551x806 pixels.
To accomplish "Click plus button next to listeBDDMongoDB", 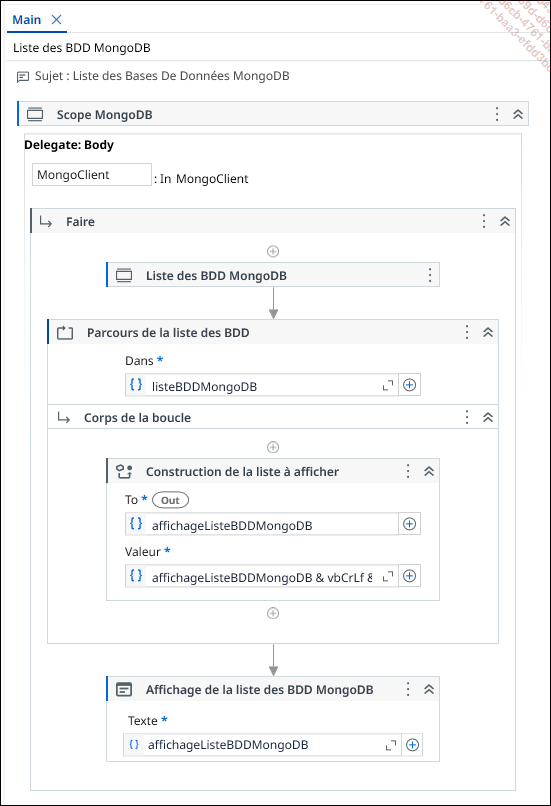I will (x=410, y=385).
